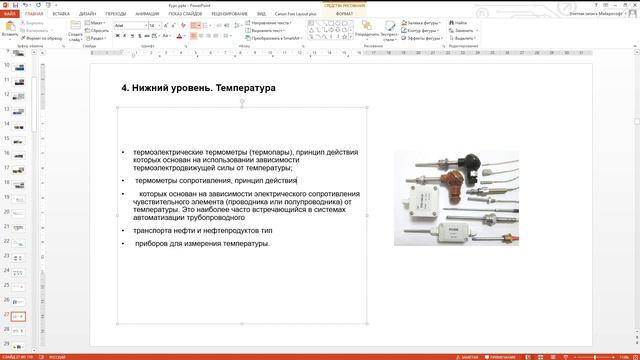The width and height of the screenshot is (640, 360).
Task: Decrease list indent level
Action: click(220, 25)
